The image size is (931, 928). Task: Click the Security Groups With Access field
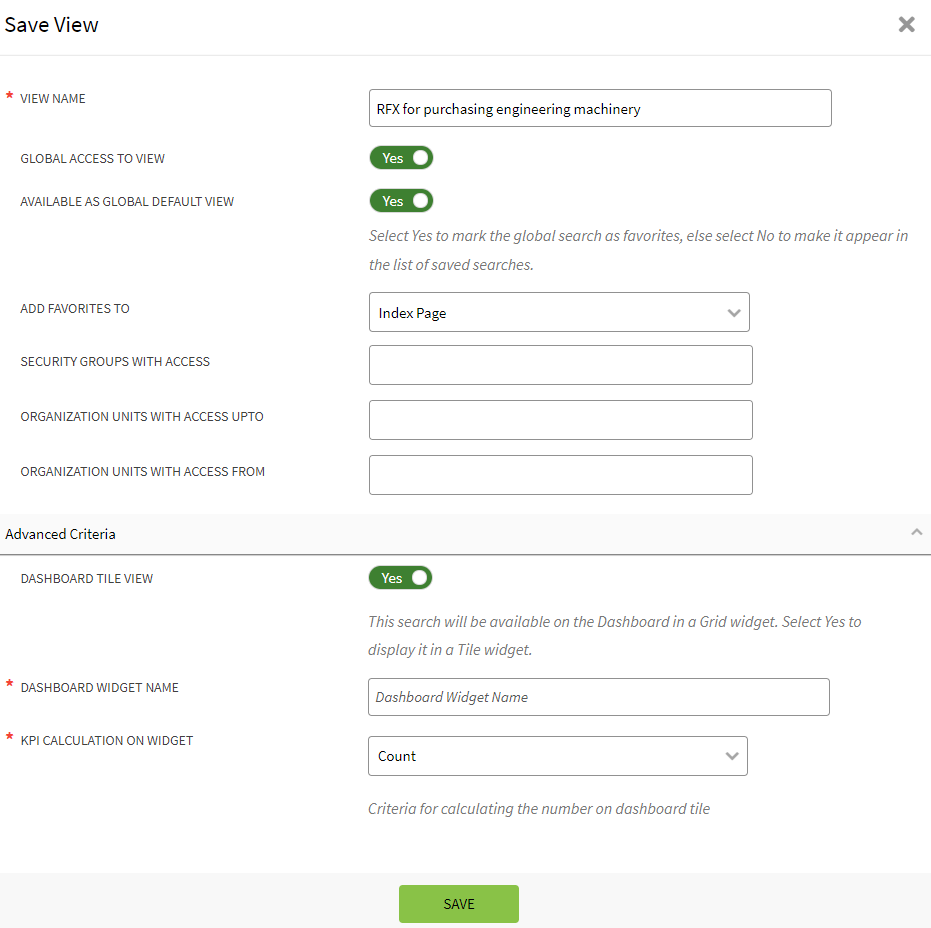tap(560, 365)
